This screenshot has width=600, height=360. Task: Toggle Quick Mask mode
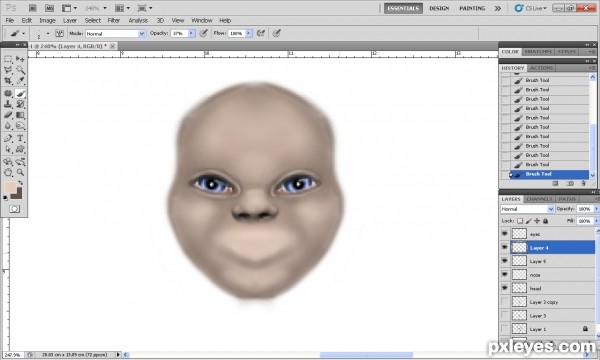coord(15,209)
